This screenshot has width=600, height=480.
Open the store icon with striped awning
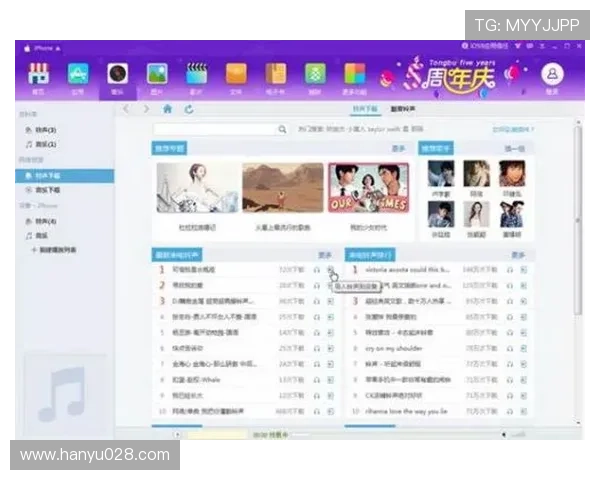(38, 73)
